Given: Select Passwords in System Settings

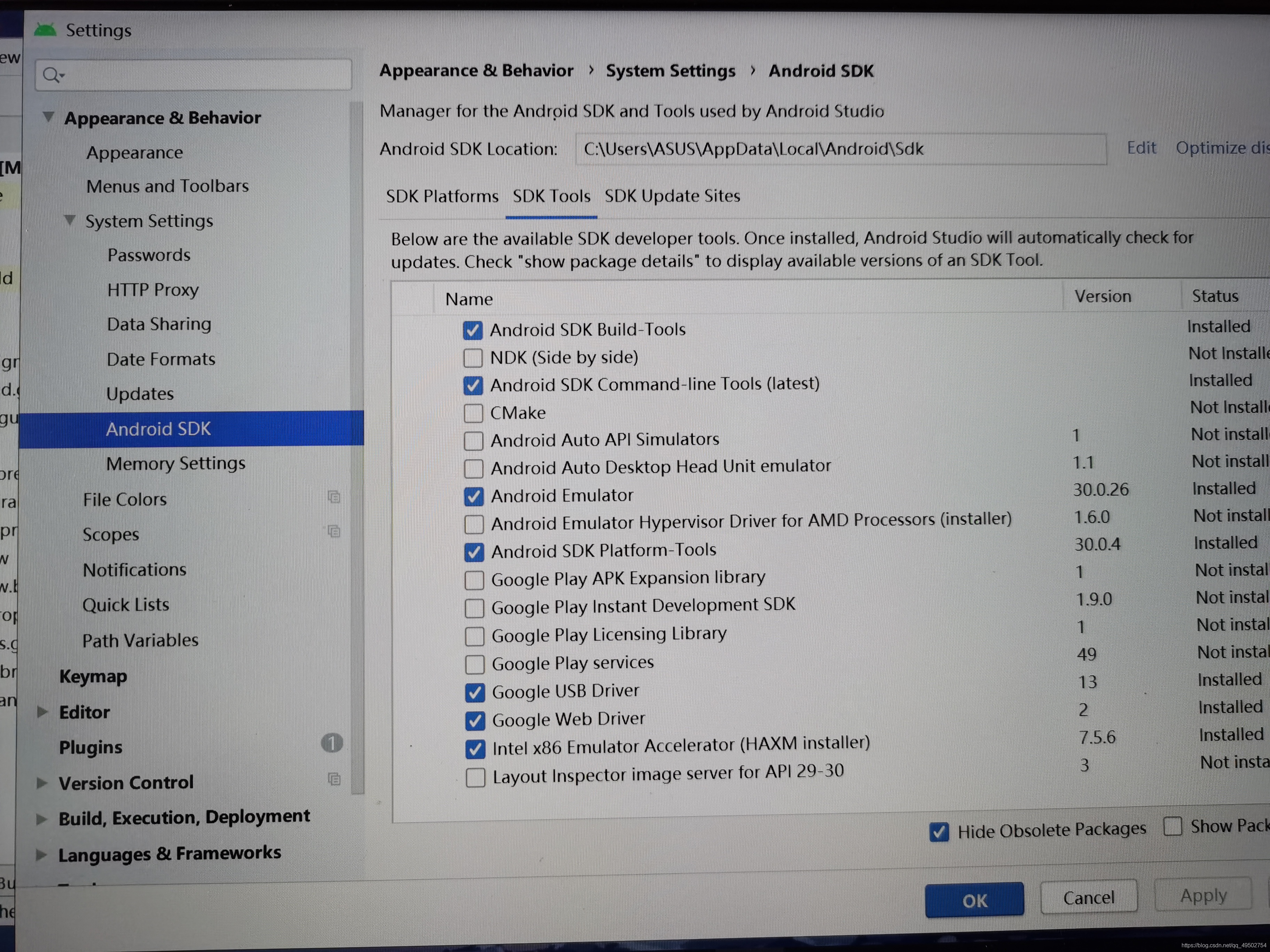Looking at the screenshot, I should [149, 255].
